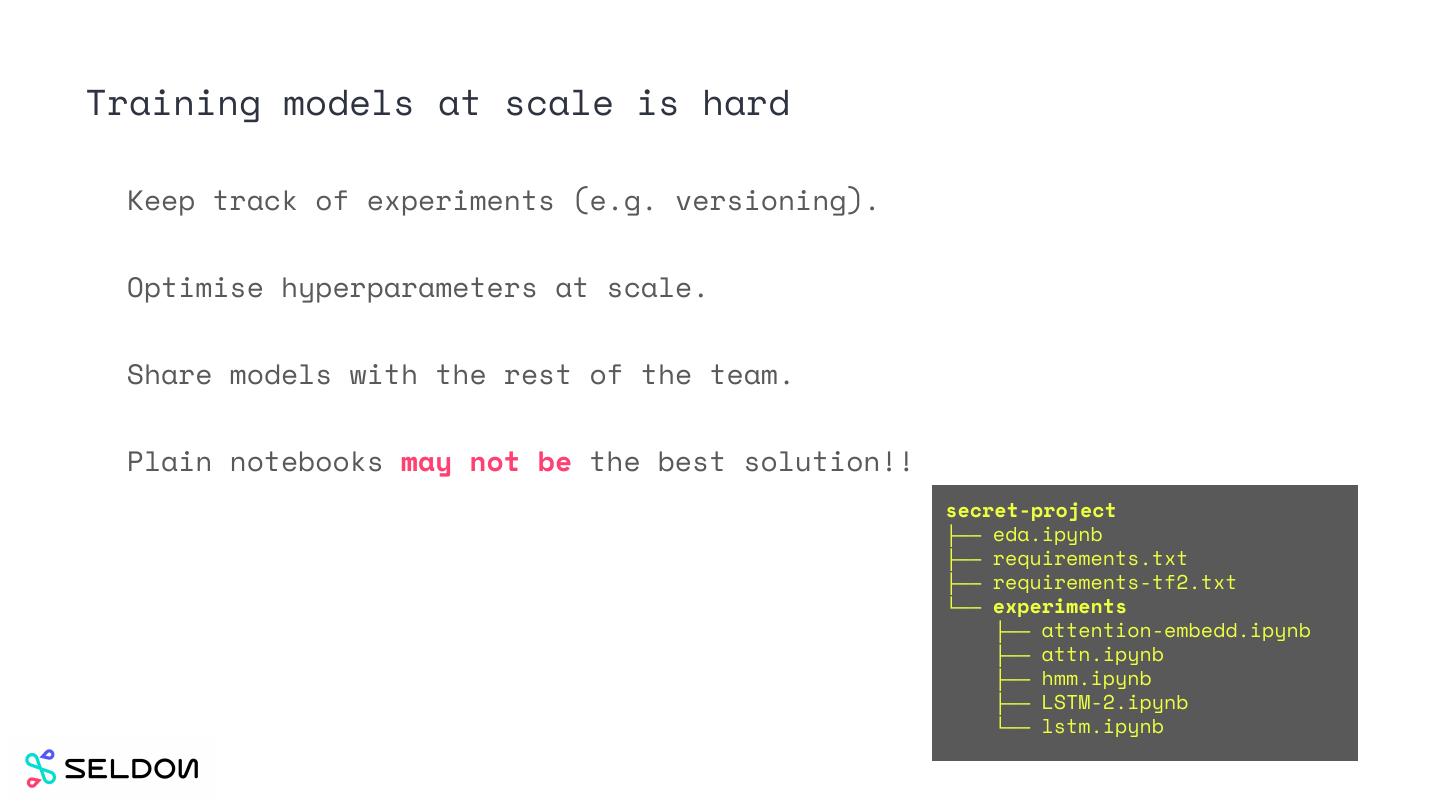Open attention-embedd.ipynb notebook
The height and width of the screenshot is (810, 1440).
[x=1175, y=630]
